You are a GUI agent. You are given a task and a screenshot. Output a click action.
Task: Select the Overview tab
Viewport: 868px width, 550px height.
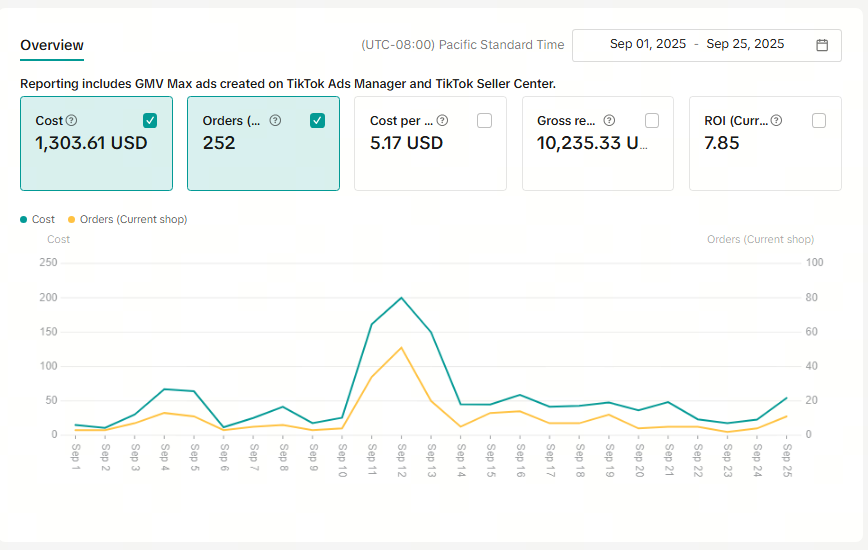click(x=52, y=45)
